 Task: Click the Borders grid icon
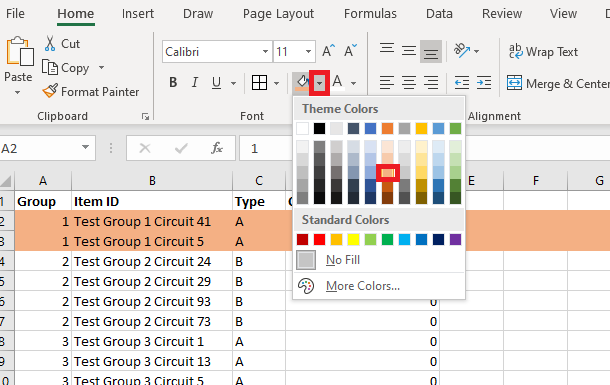coord(259,82)
